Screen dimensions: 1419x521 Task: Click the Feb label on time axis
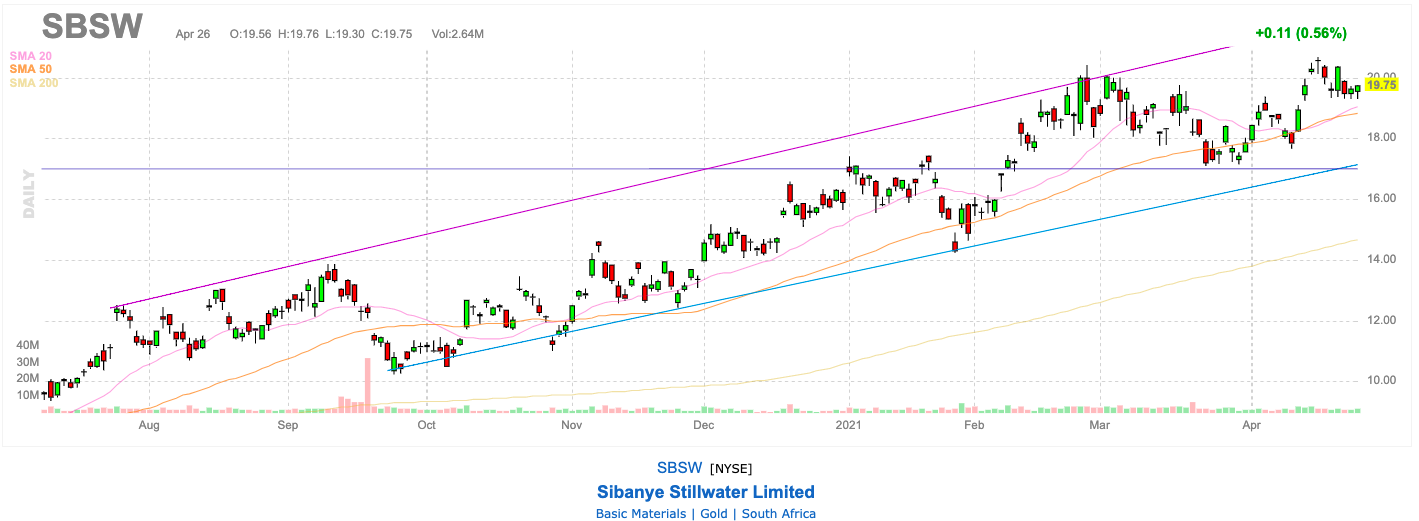[x=973, y=425]
